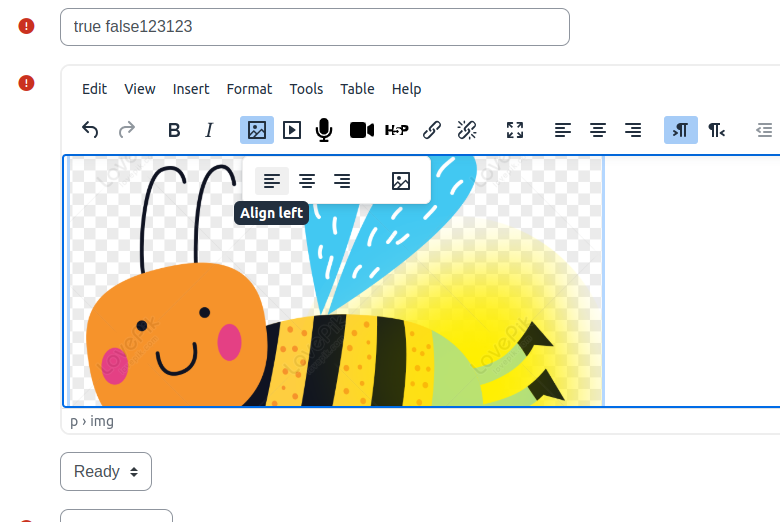Image resolution: width=780 pixels, height=522 pixels.
Task: Click the Fullscreen expand icon
Action: [515, 130]
